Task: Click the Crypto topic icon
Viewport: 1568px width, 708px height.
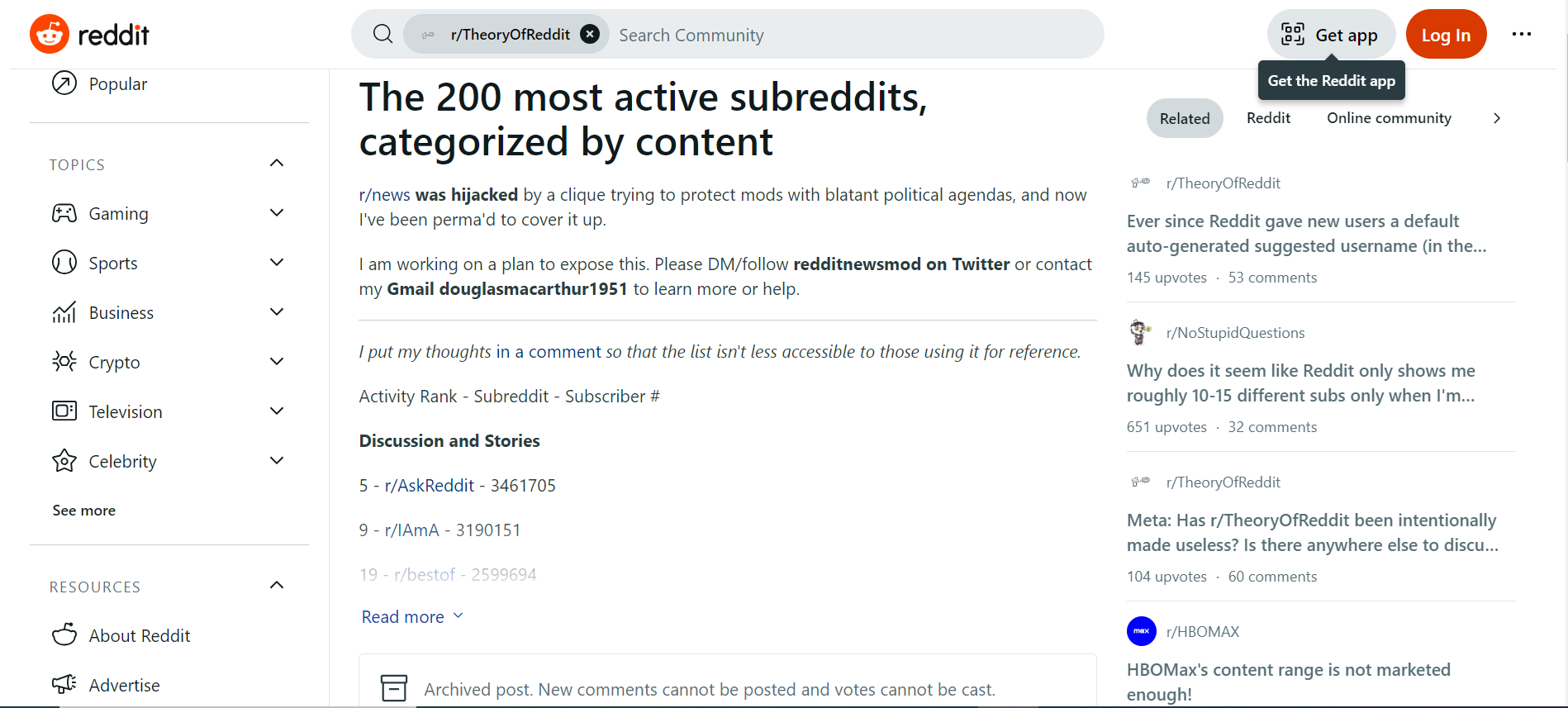Action: click(63, 361)
